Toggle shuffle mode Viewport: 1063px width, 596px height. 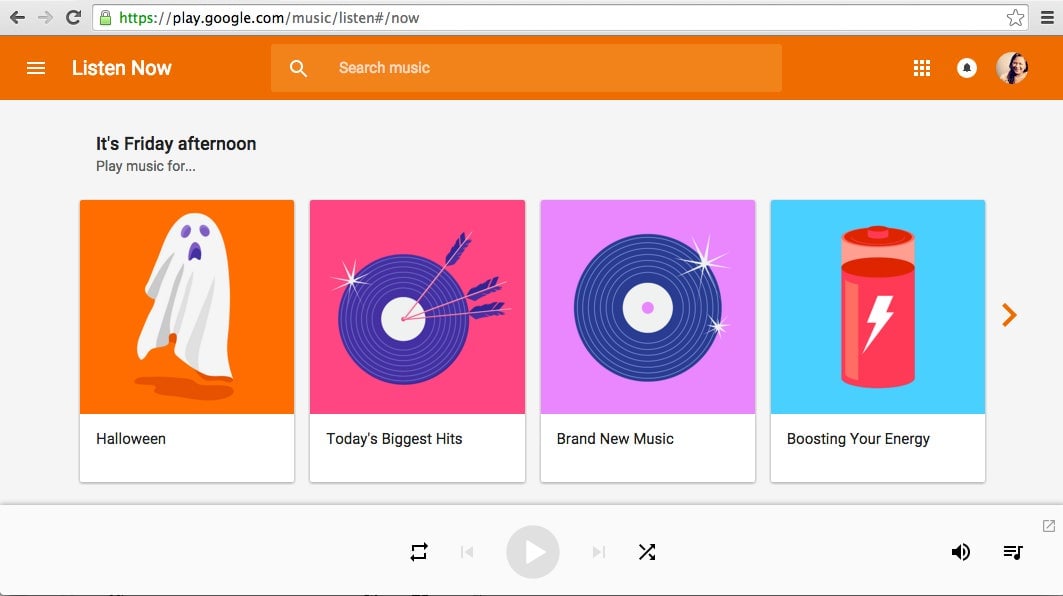647,552
